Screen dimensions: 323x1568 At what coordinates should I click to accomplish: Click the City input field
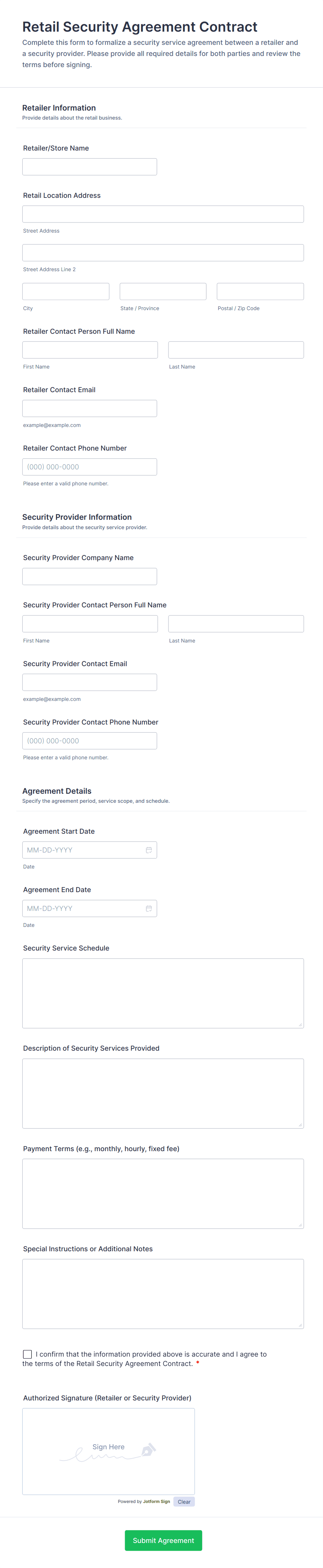pyautogui.click(x=66, y=292)
